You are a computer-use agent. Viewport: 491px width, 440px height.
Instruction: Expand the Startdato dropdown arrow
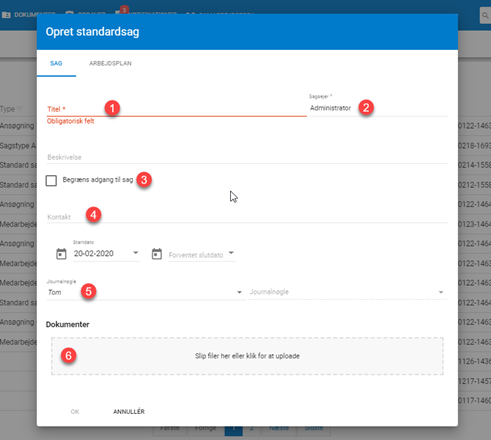pos(135,253)
